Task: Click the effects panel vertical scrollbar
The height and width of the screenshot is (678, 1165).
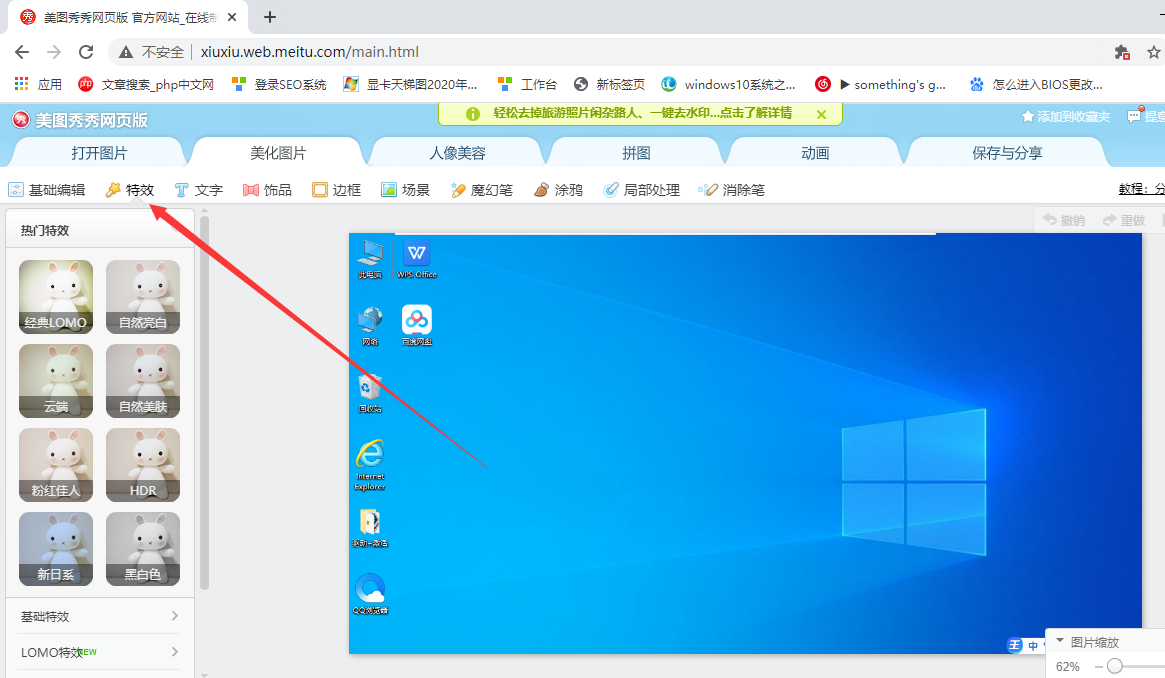Action: pos(204,402)
